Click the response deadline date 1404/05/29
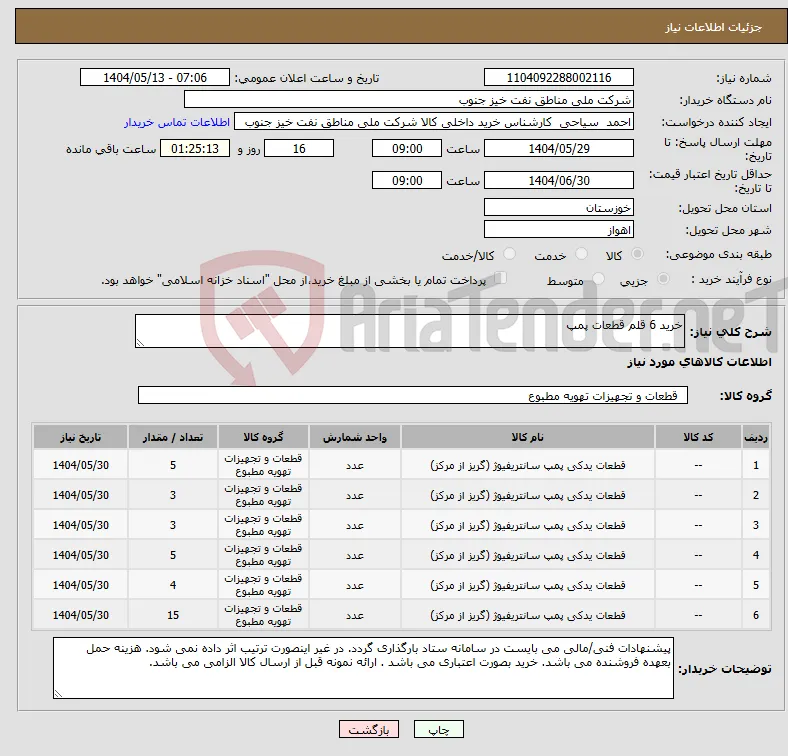This screenshot has width=788, height=756. click(558, 148)
